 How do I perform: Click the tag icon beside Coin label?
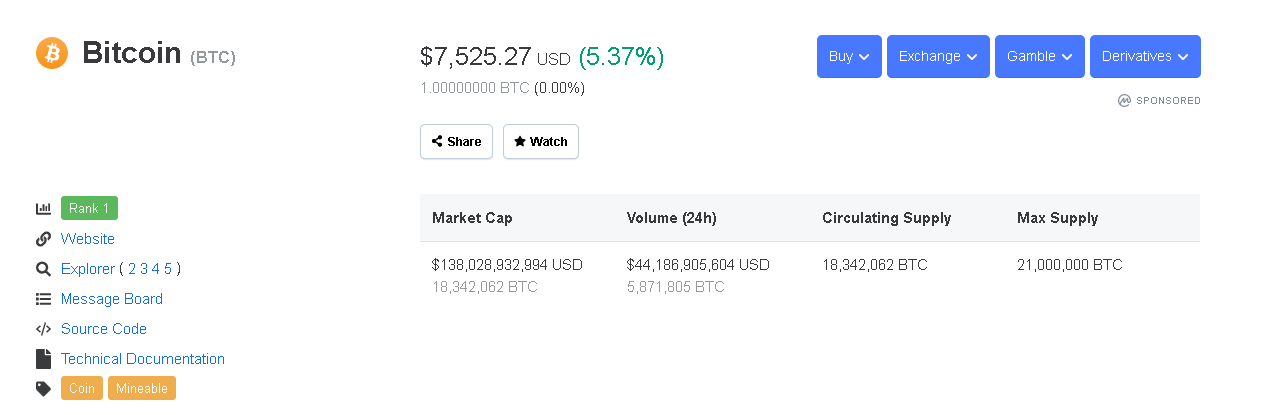43,389
